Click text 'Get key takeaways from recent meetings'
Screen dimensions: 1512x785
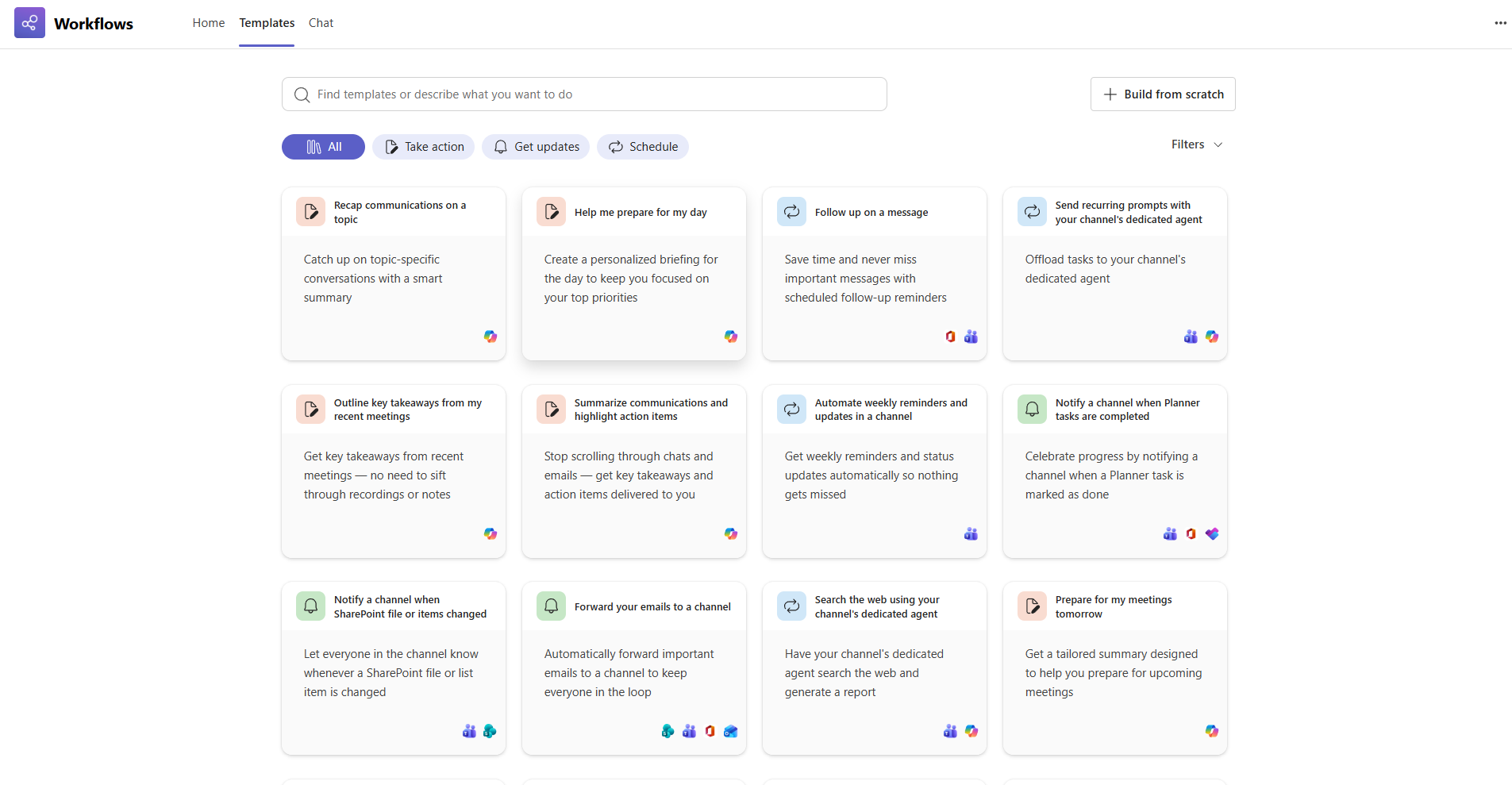[383, 466]
